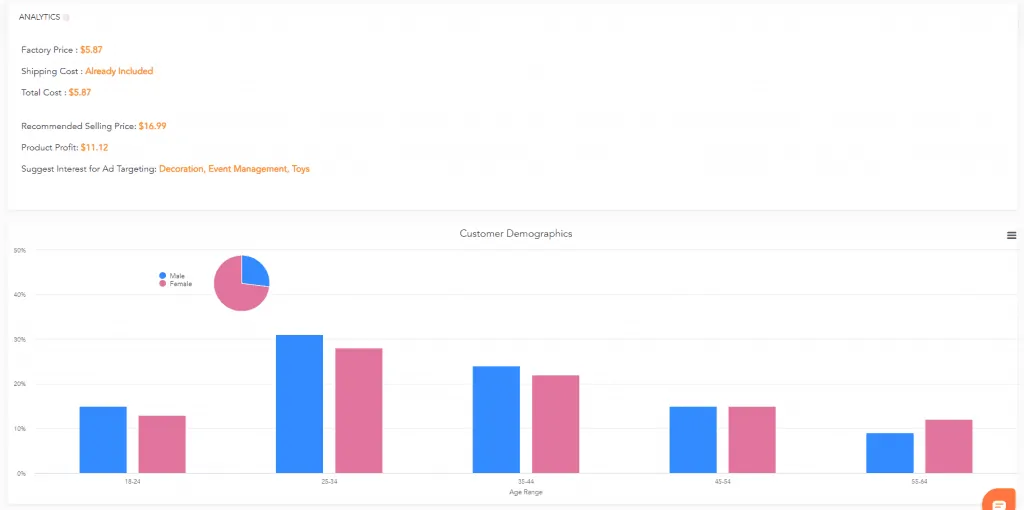The height and width of the screenshot is (510, 1024).
Task: Click the blue Male pie slice
Action: click(255, 270)
